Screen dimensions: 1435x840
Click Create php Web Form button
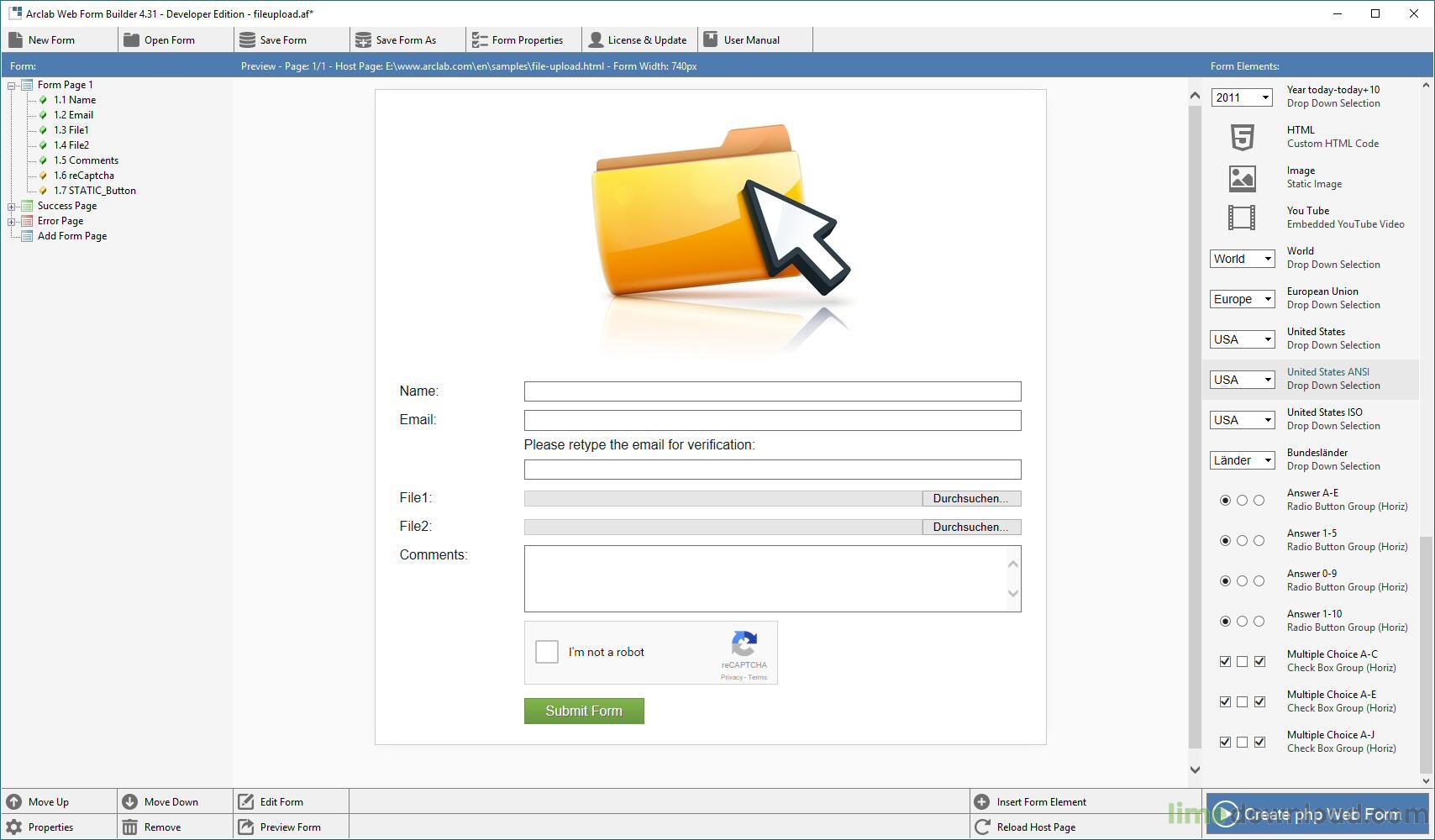(1317, 814)
